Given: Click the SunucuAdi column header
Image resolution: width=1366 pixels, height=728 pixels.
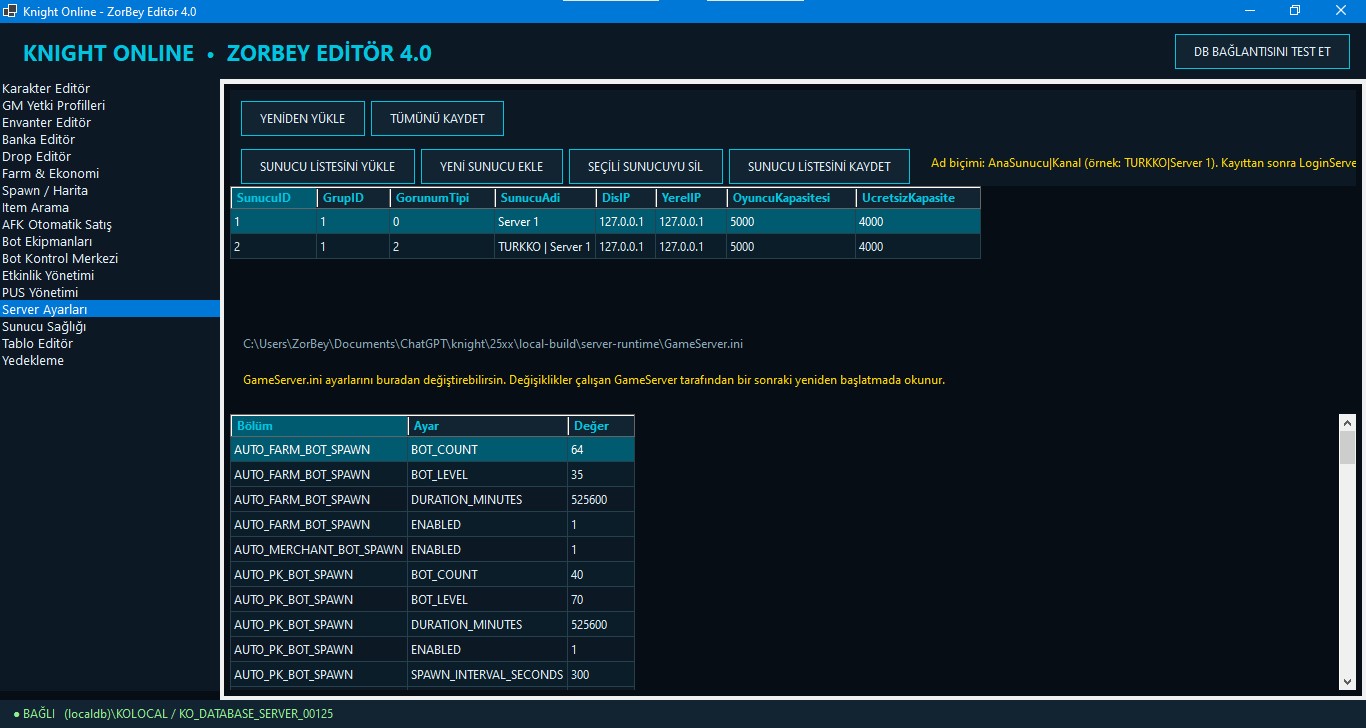Looking at the screenshot, I should click(x=545, y=198).
